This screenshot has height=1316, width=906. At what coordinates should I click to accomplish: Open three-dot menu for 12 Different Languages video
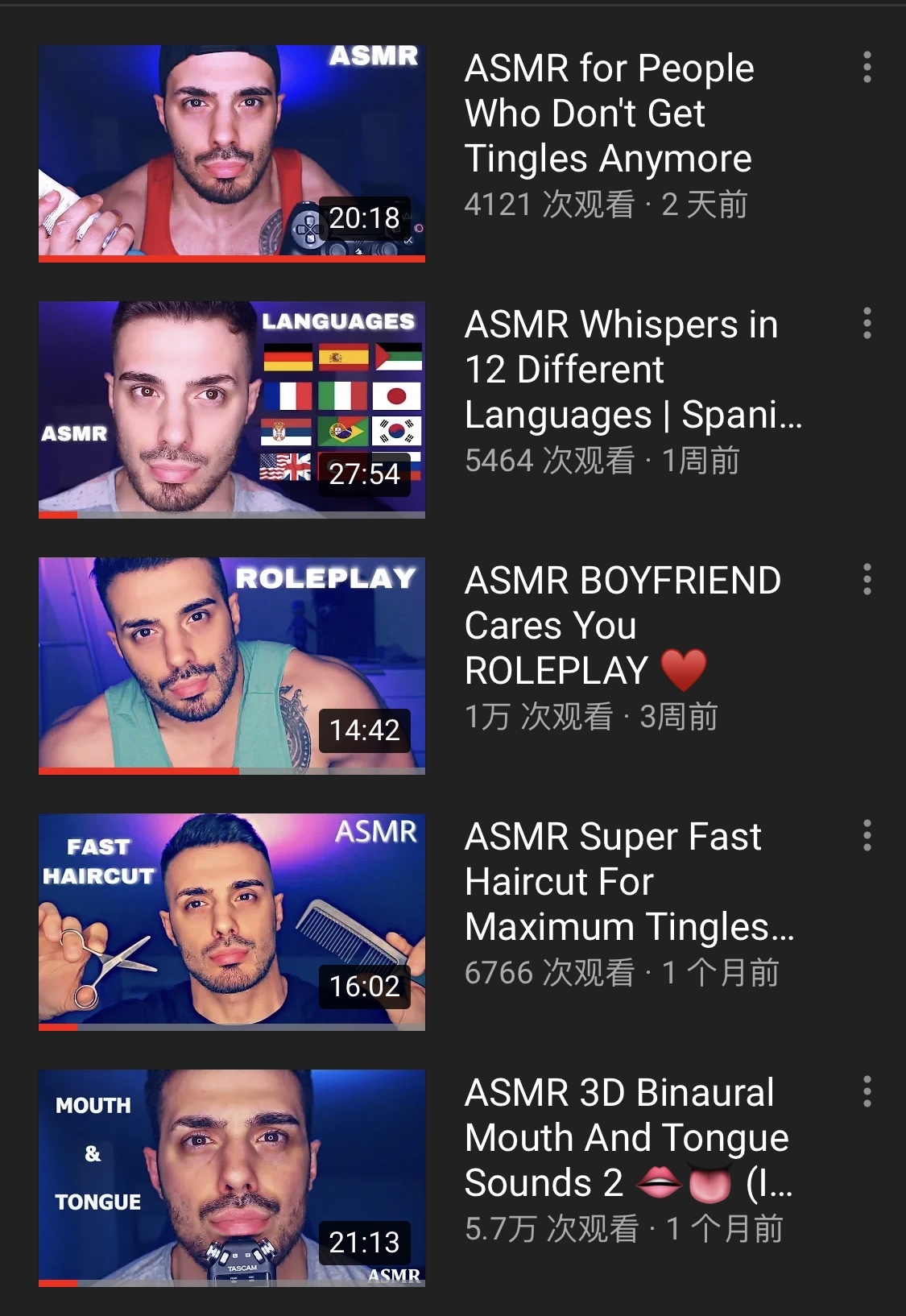click(867, 323)
